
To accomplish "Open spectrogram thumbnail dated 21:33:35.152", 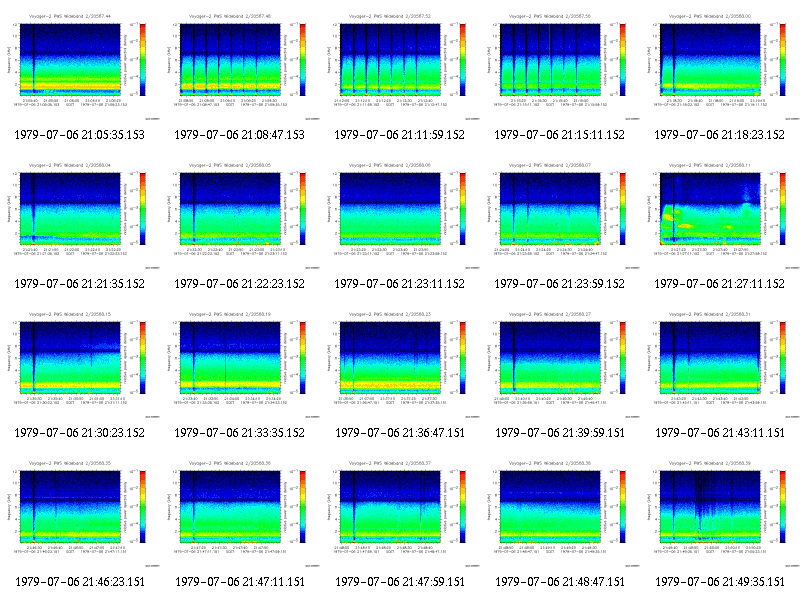I will tap(240, 365).
